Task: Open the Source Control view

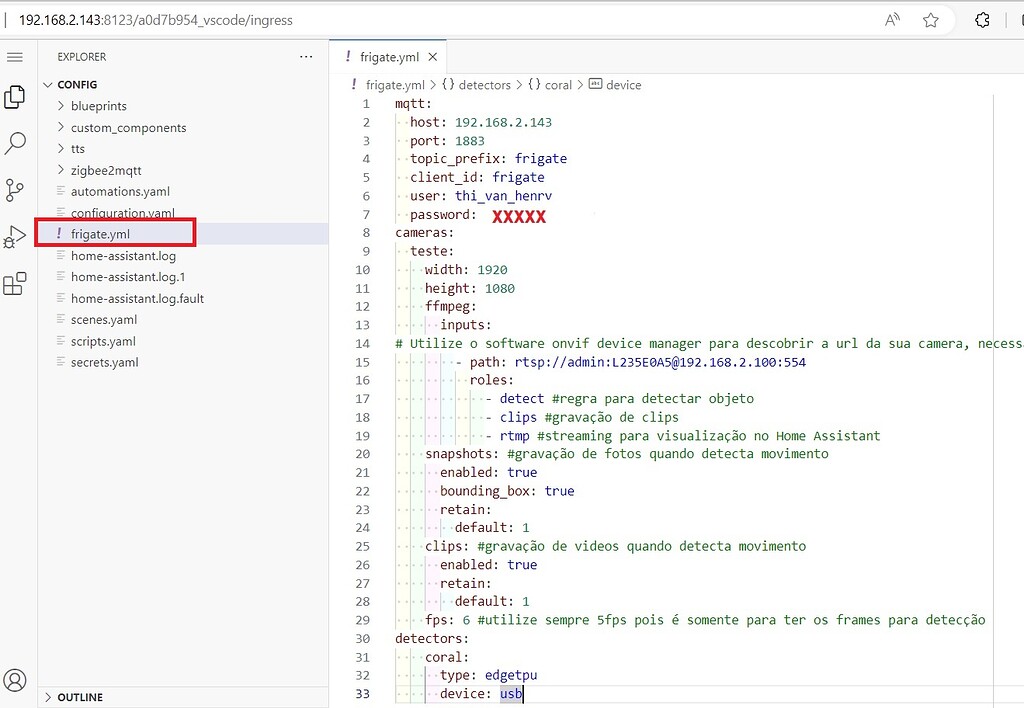Action: coord(15,190)
